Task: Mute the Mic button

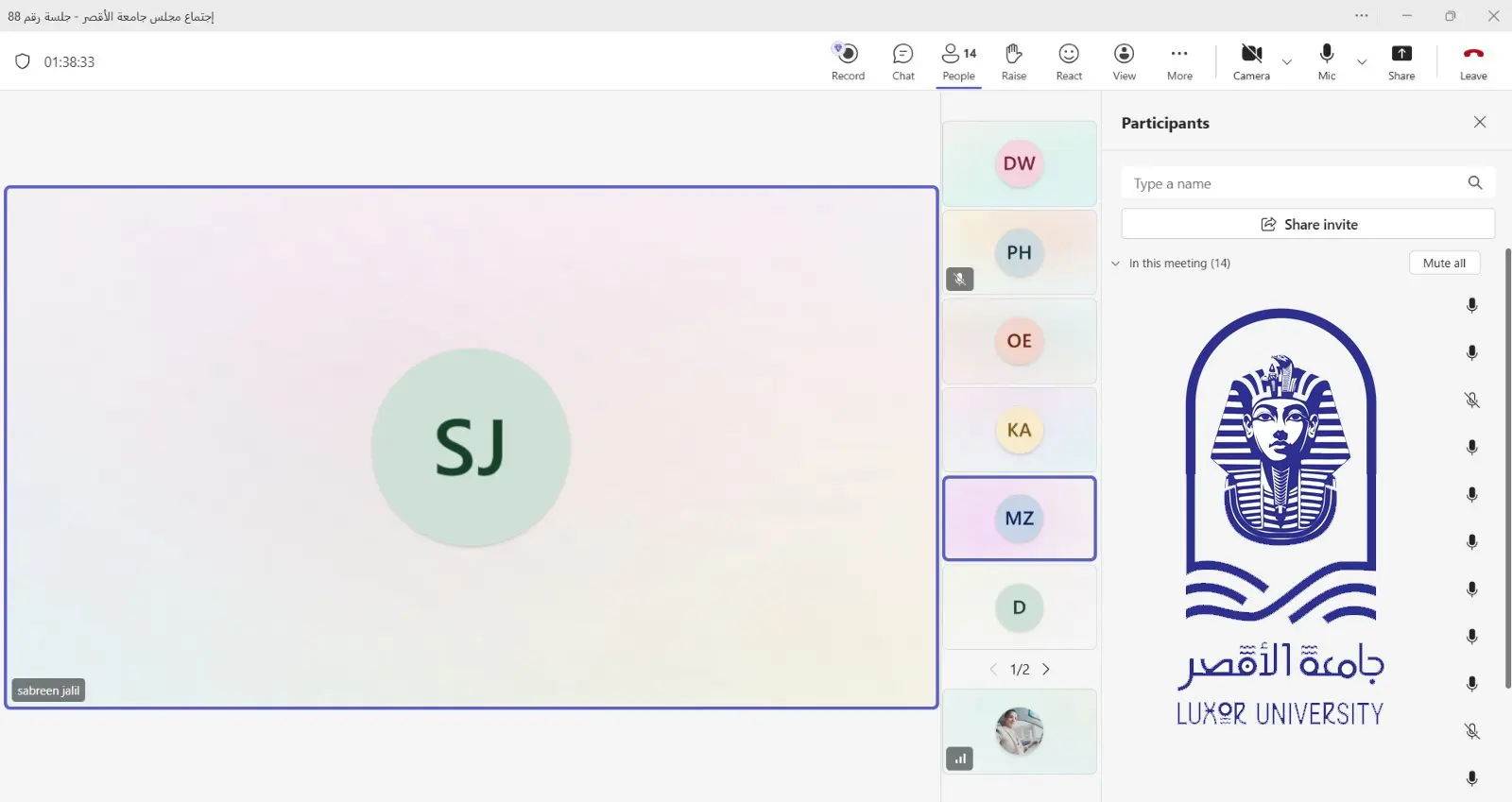Action: (x=1327, y=62)
